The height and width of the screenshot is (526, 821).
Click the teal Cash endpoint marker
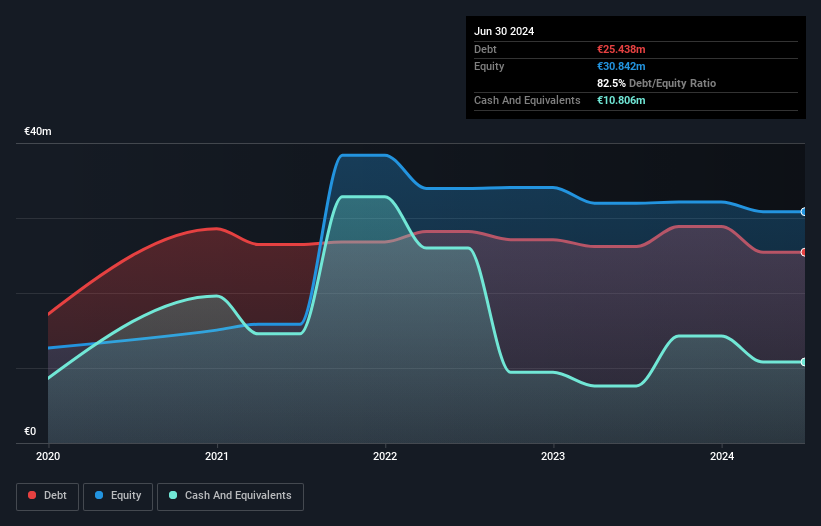804,362
